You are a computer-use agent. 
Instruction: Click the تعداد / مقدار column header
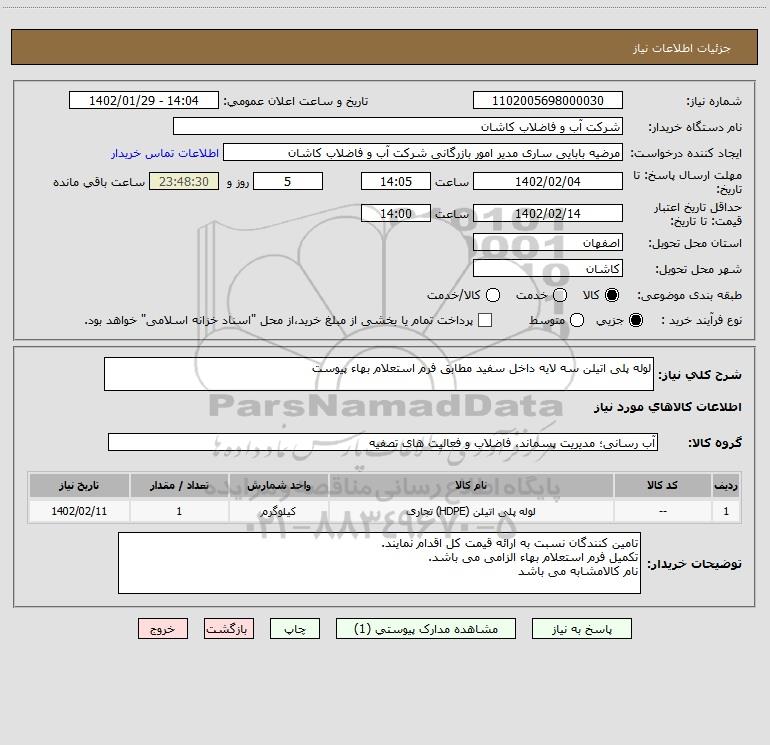click(179, 485)
